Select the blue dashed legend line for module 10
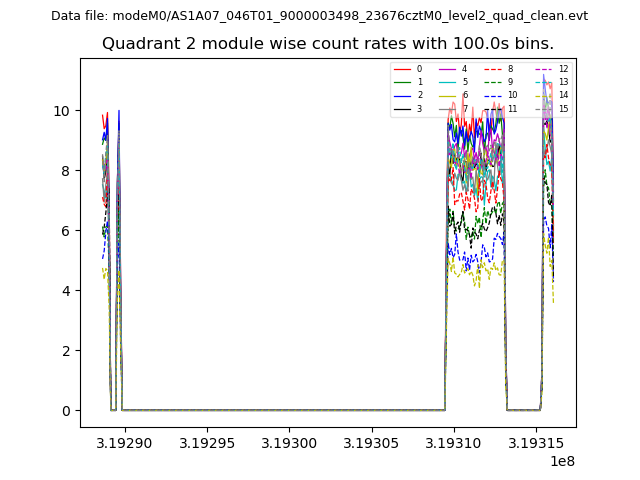 [x=493, y=95]
